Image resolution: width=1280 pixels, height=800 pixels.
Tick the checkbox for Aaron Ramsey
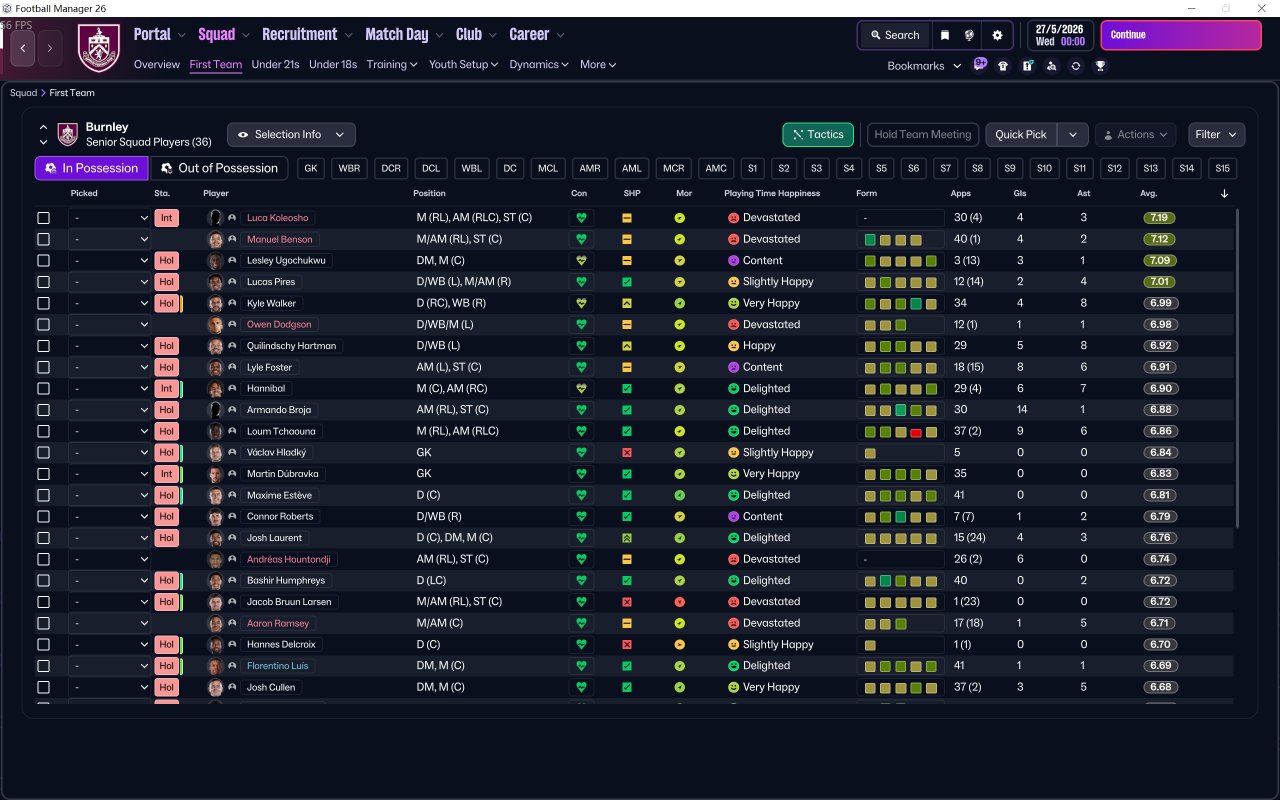(43, 623)
